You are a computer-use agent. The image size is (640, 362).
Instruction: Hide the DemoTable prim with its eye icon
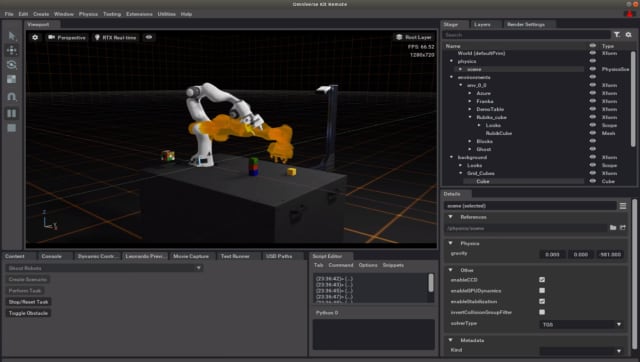click(x=593, y=109)
